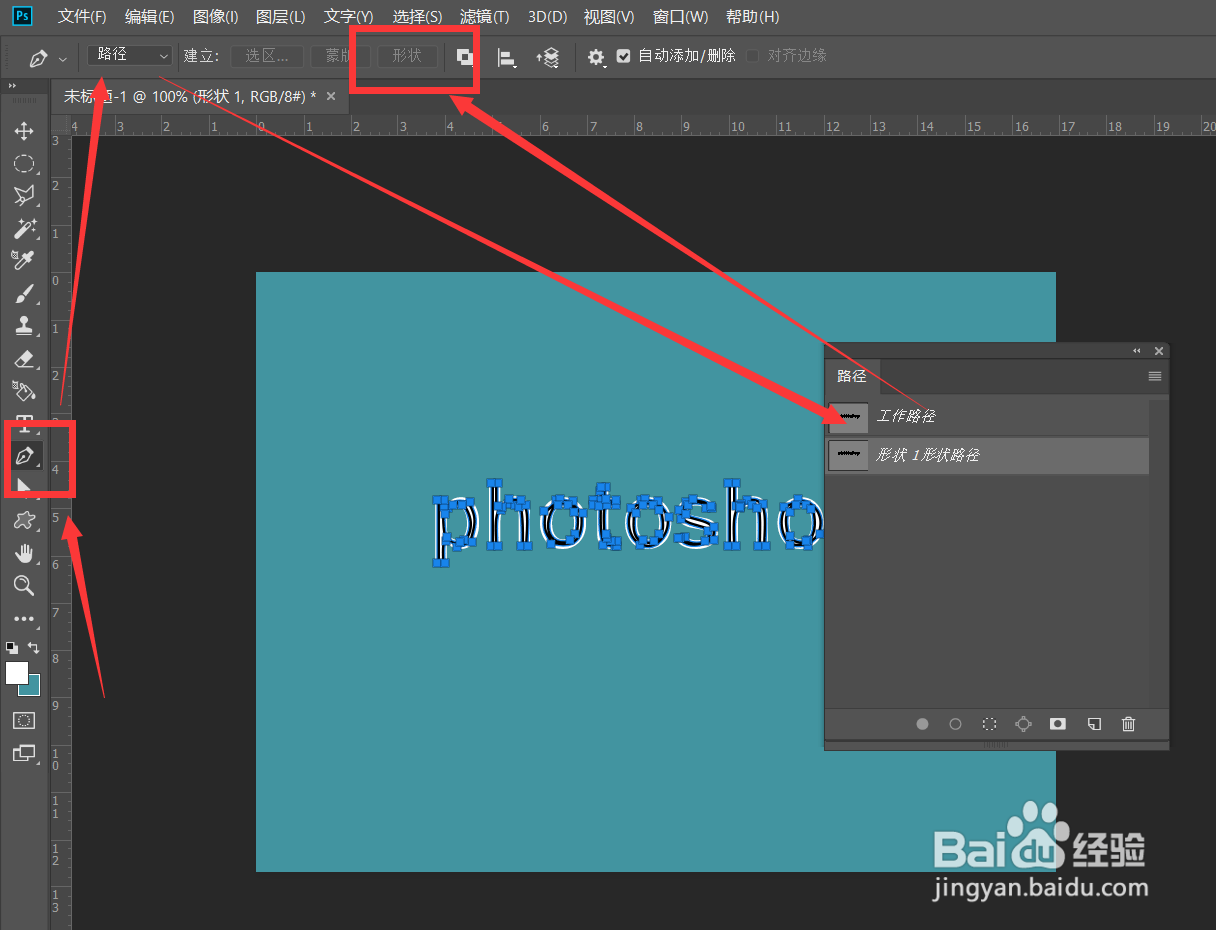1216x930 pixels.
Task: Open the path alignment options
Action: pyautogui.click(x=507, y=58)
